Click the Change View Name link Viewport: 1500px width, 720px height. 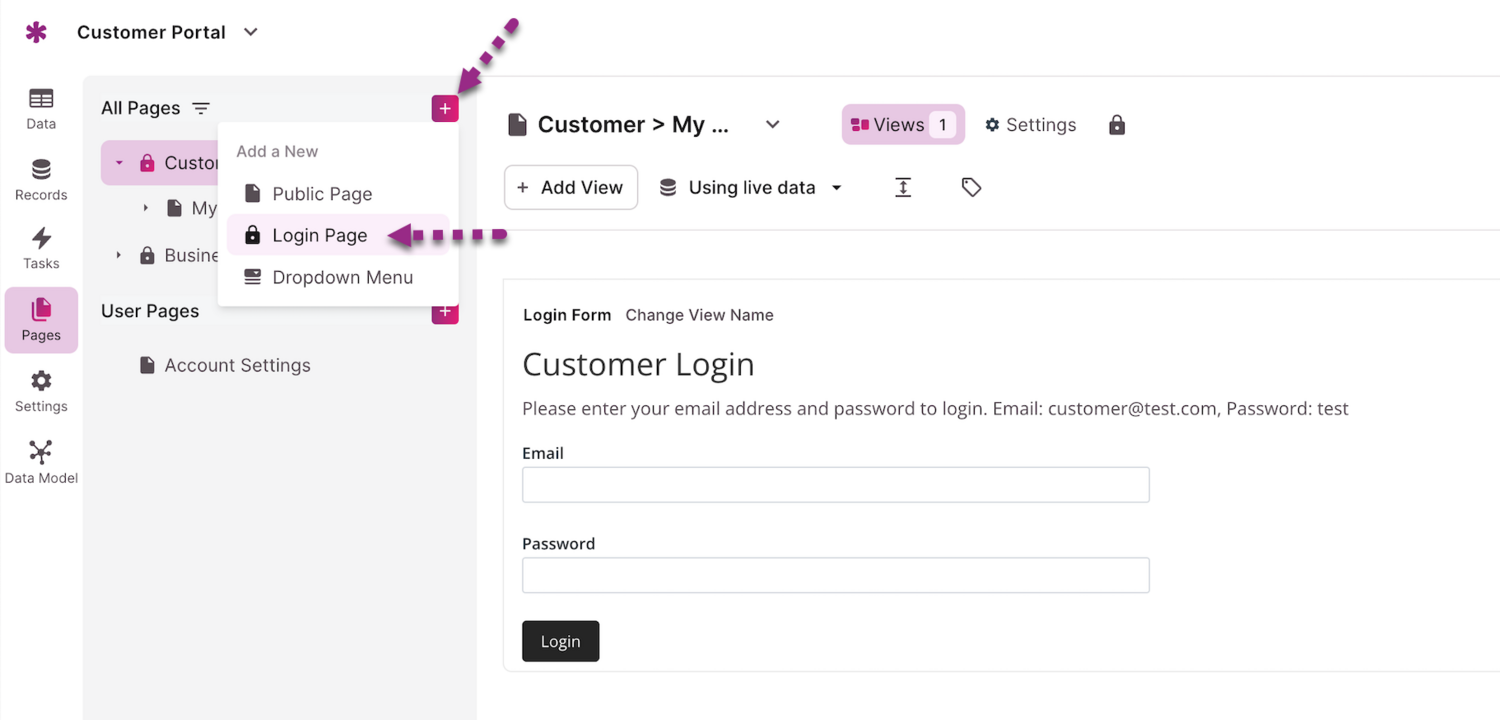[x=699, y=315]
